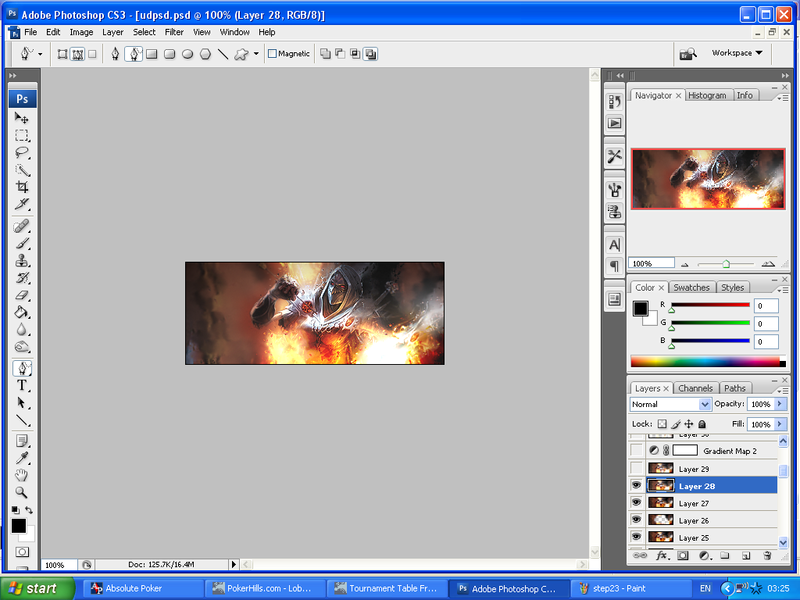The image size is (800, 600).
Task: Hide Layer 26 with its eye icon
Action: [x=636, y=519]
